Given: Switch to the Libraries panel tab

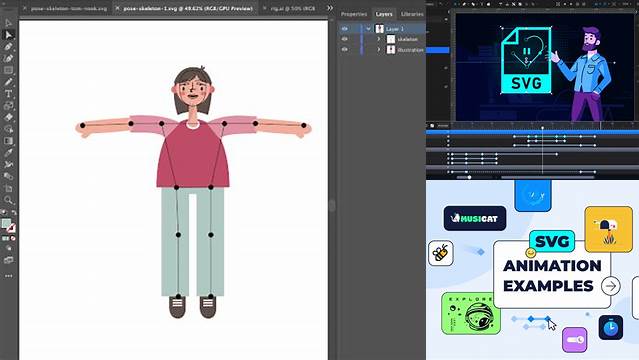Looking at the screenshot, I should tap(412, 14).
